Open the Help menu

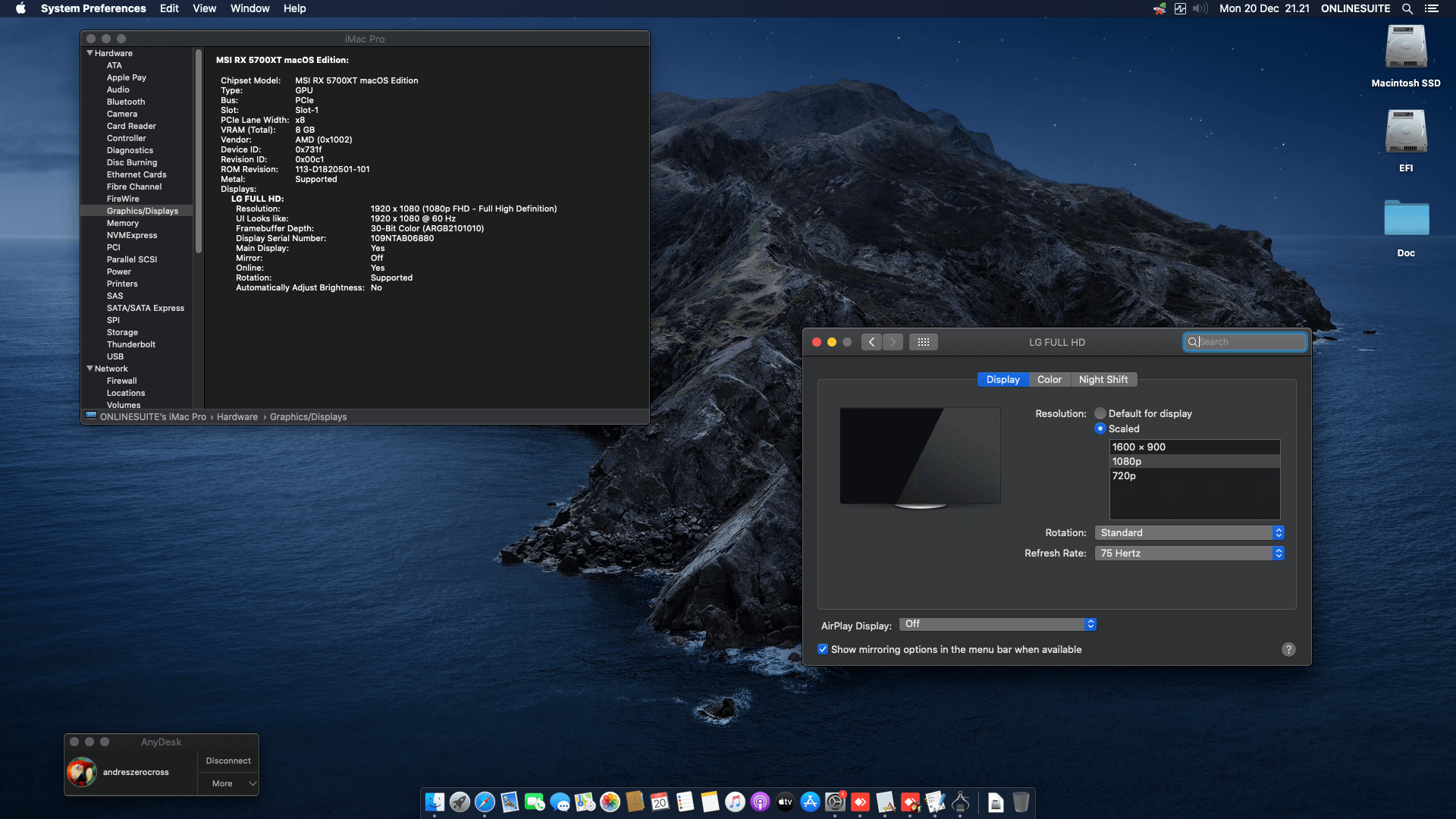point(295,8)
